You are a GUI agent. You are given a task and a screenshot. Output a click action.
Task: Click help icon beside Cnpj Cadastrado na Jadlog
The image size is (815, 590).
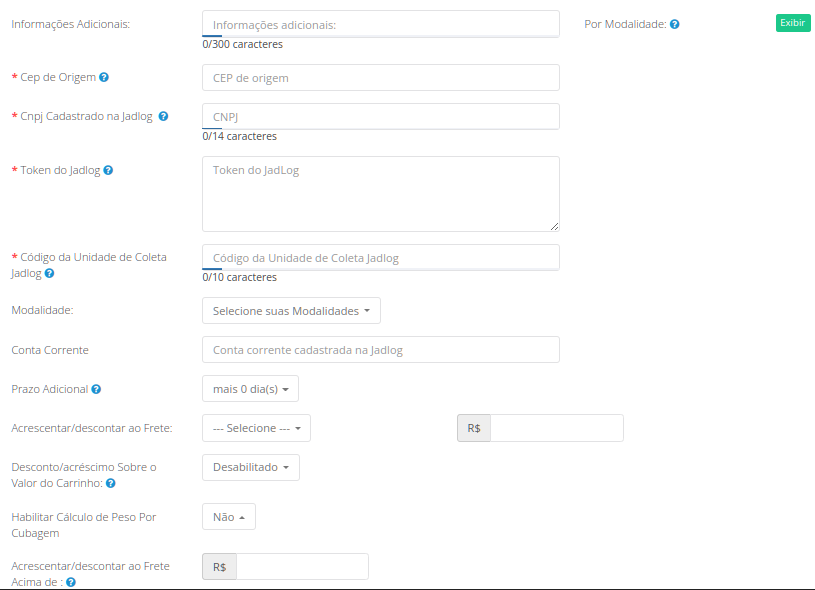coord(163,116)
